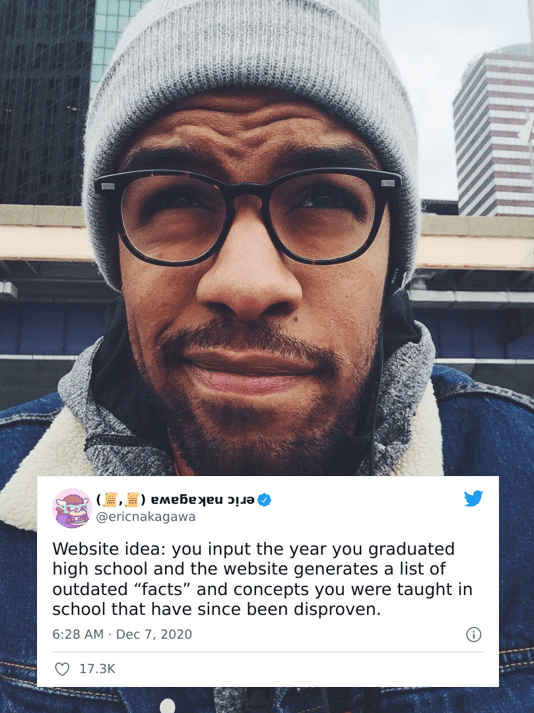Click the divider line above like count
534x713 pixels.
coord(267,652)
